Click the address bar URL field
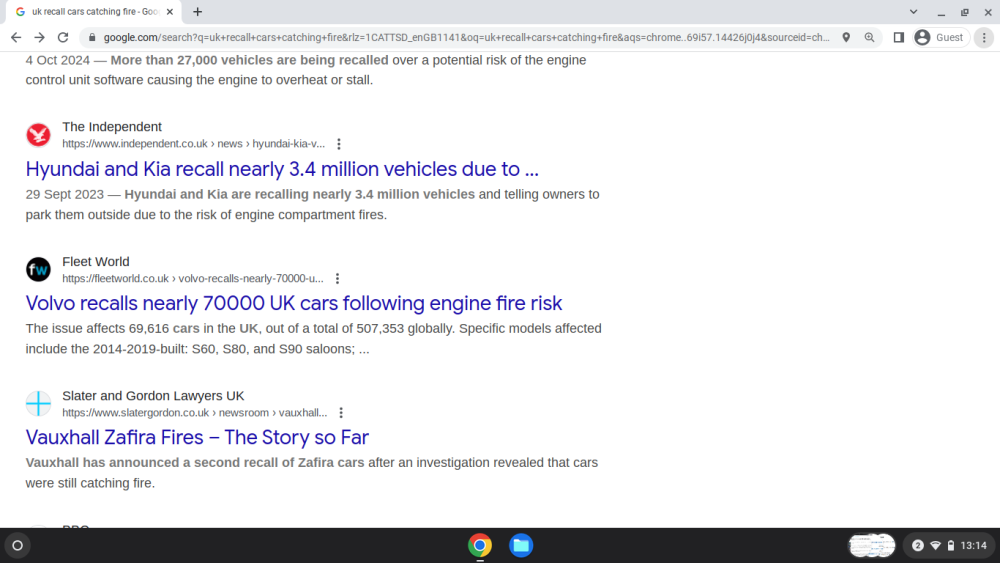Viewport: 1000px width, 563px height. point(467,38)
